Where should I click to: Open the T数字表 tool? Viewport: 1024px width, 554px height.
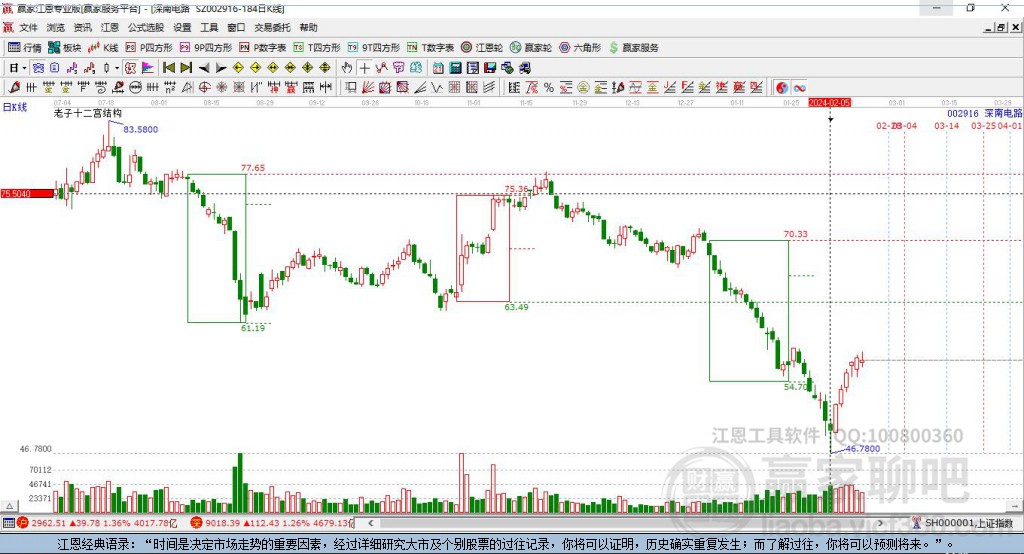(x=430, y=48)
